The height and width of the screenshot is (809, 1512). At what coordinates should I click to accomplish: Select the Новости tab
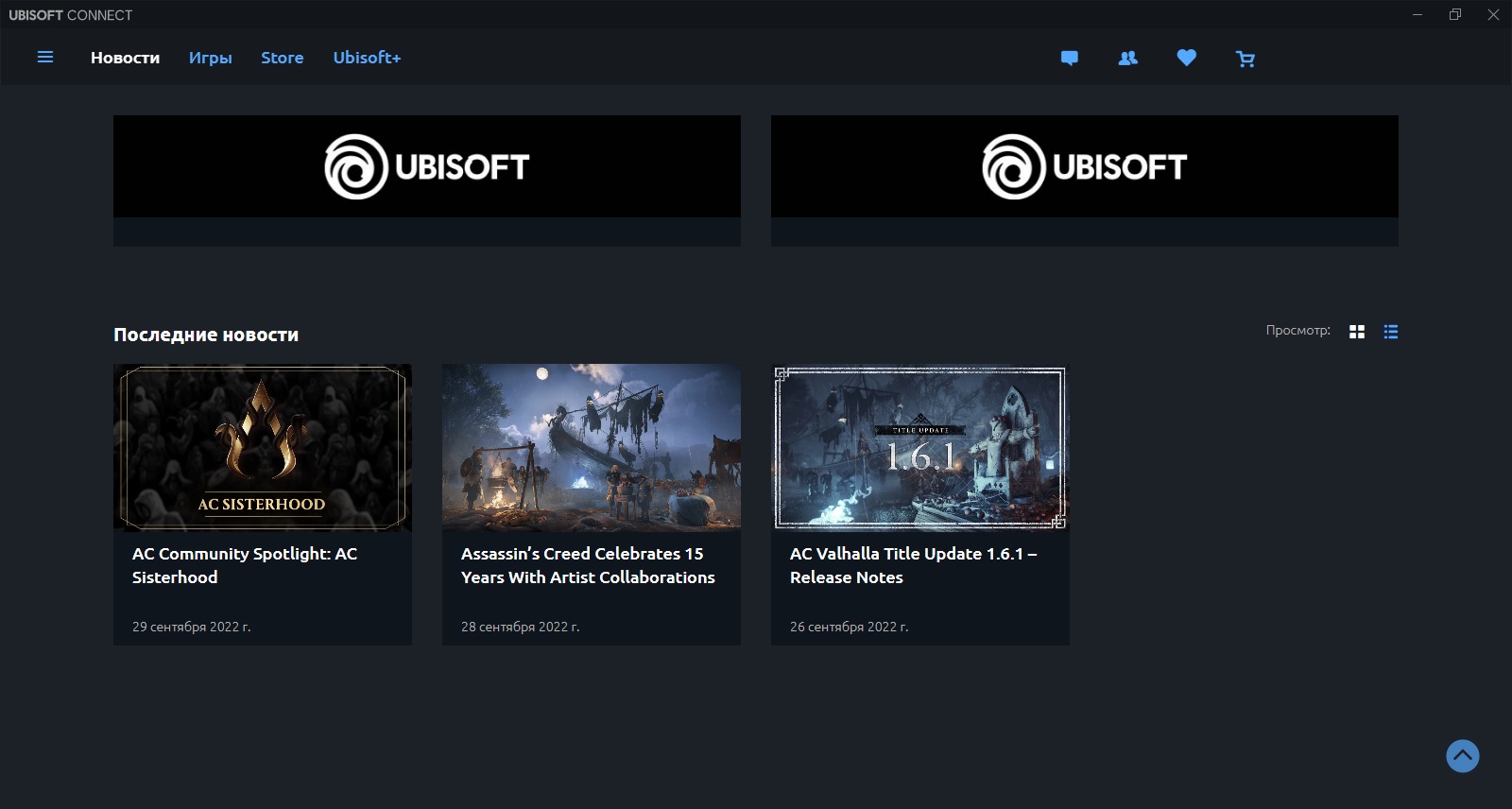pyautogui.click(x=125, y=58)
